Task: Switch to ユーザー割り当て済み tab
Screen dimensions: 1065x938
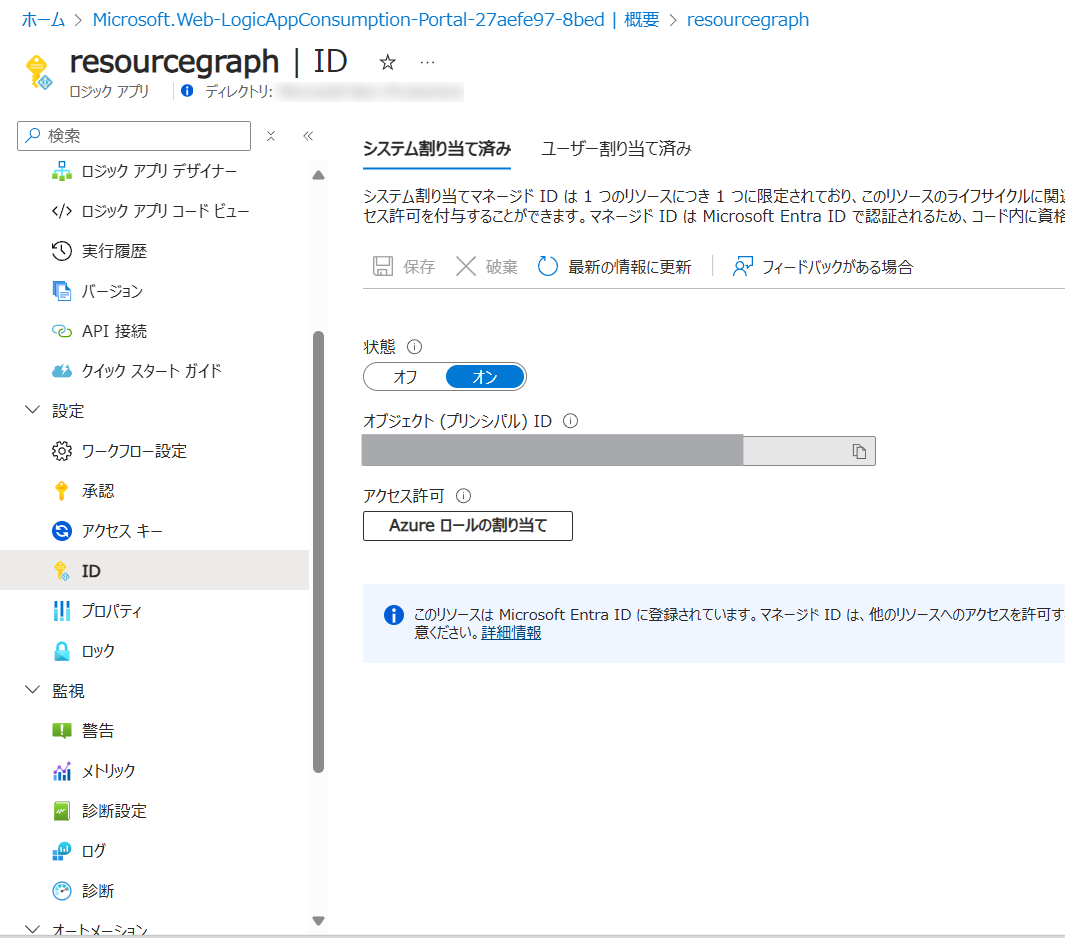Action: pos(616,149)
